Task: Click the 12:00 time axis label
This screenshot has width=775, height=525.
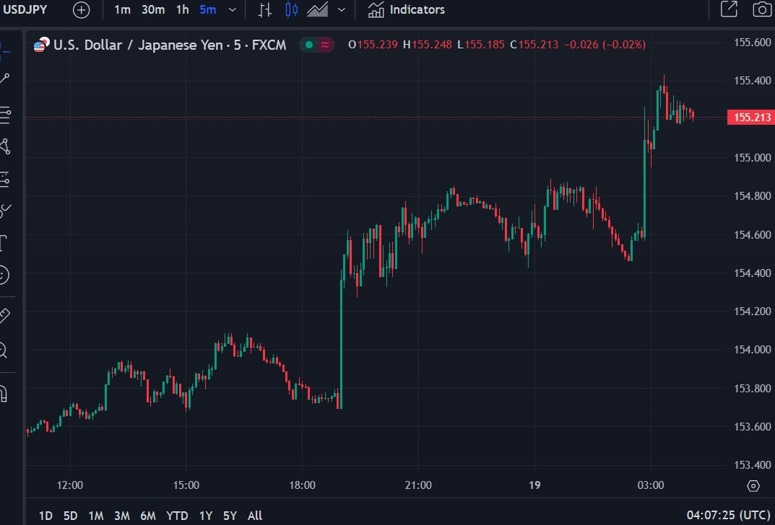Action: click(x=70, y=485)
